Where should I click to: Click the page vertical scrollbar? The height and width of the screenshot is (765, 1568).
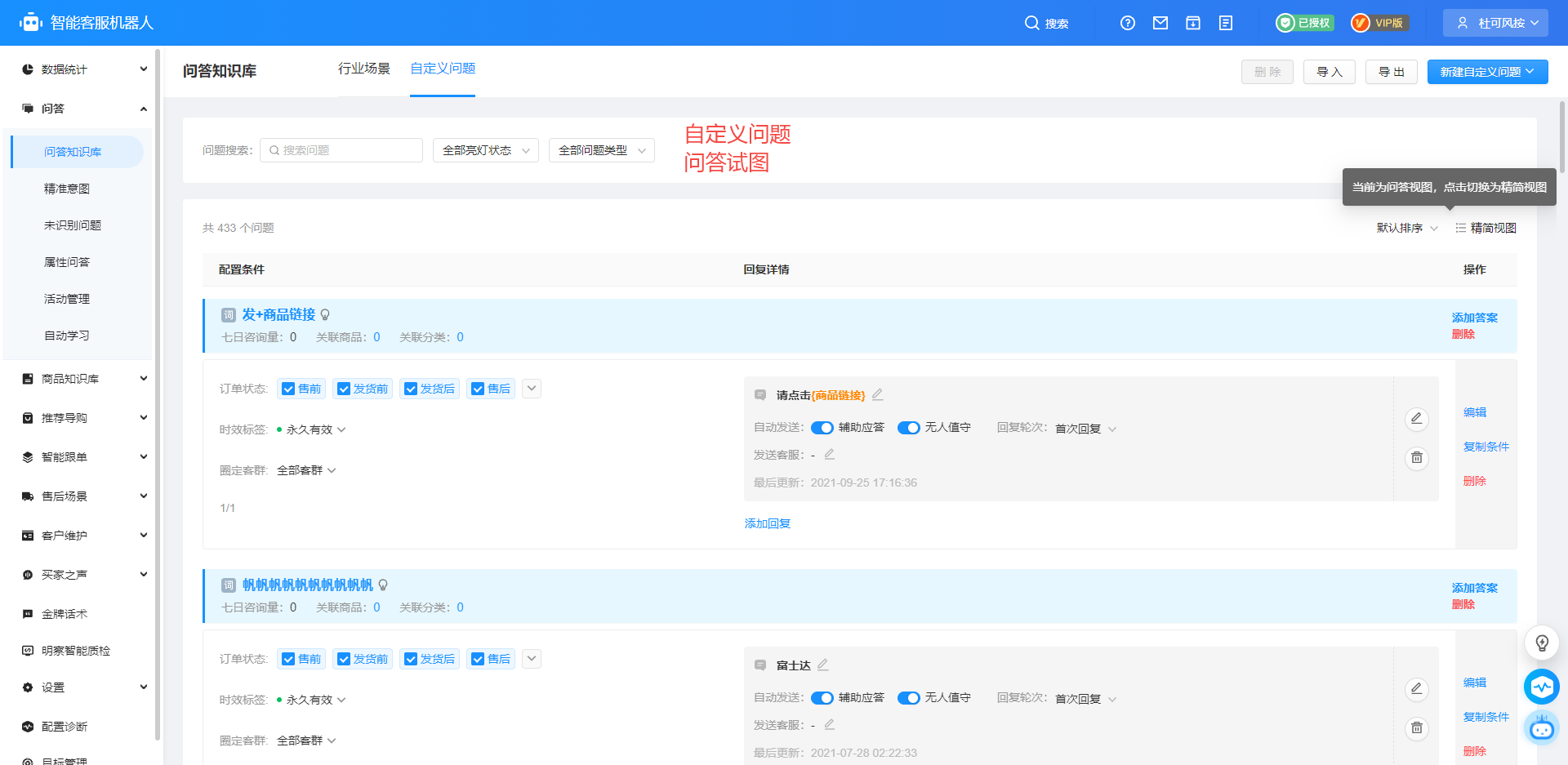(x=1563, y=137)
